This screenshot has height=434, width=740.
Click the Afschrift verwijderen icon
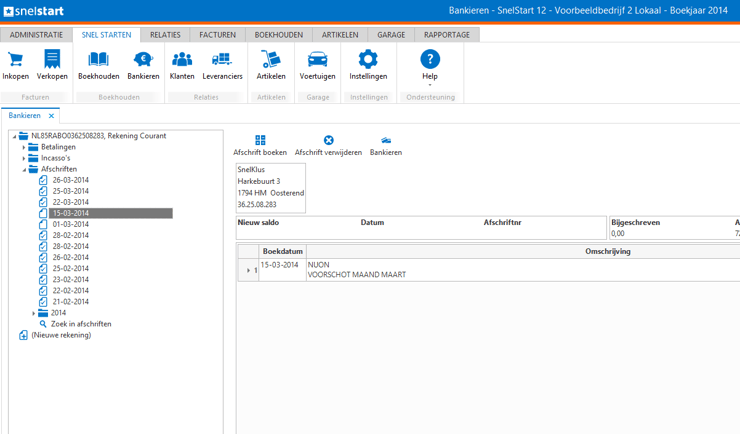pyautogui.click(x=328, y=140)
